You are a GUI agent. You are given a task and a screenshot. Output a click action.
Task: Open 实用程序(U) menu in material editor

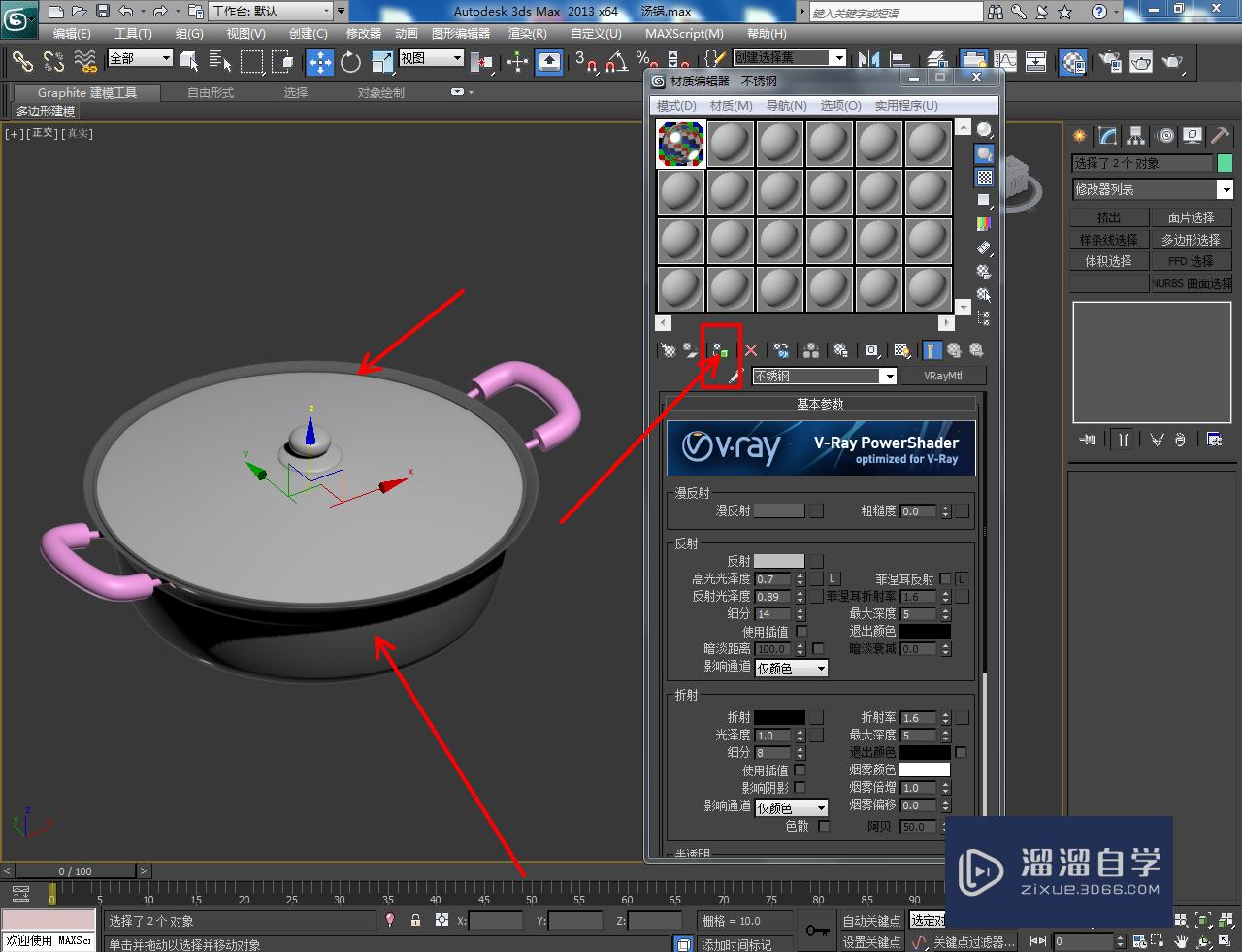pyautogui.click(x=906, y=105)
